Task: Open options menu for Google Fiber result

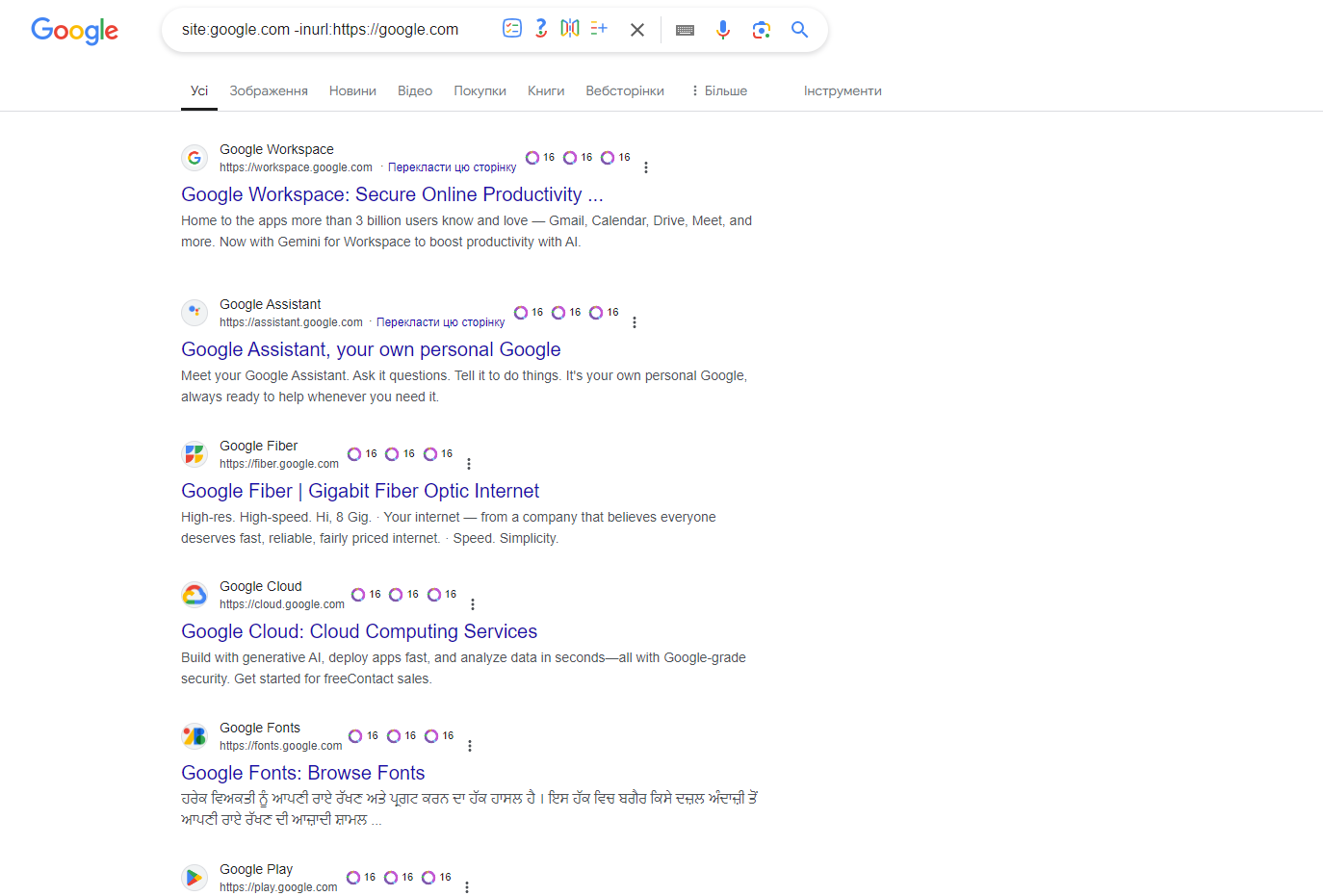Action: [x=469, y=464]
